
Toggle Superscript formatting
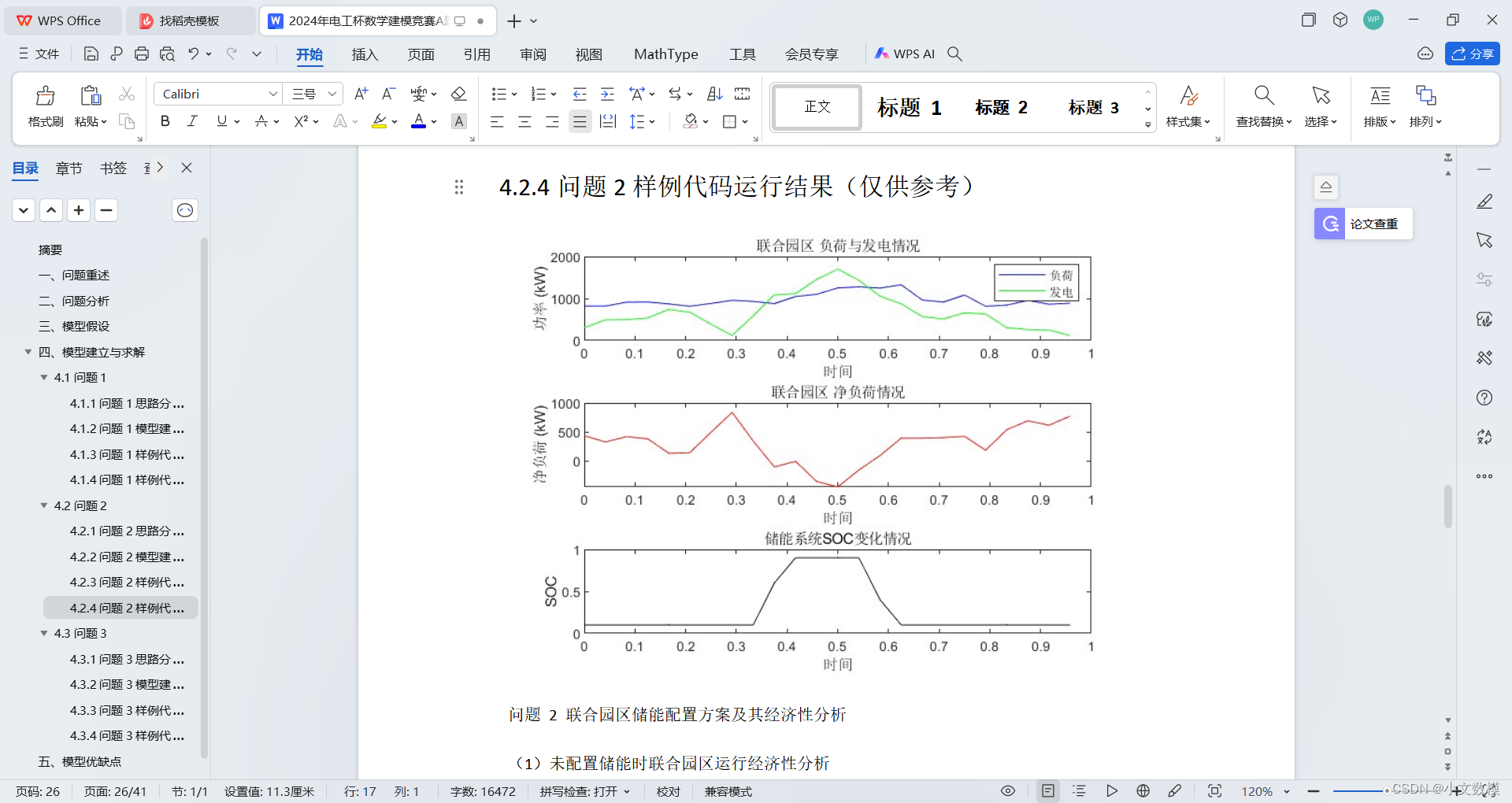pyautogui.click(x=301, y=121)
